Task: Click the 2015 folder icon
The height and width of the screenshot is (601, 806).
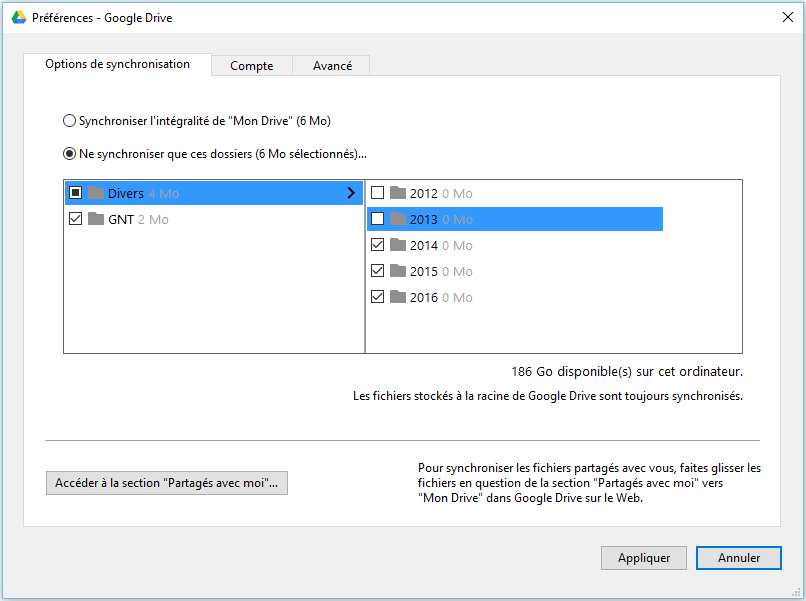Action: coord(398,271)
